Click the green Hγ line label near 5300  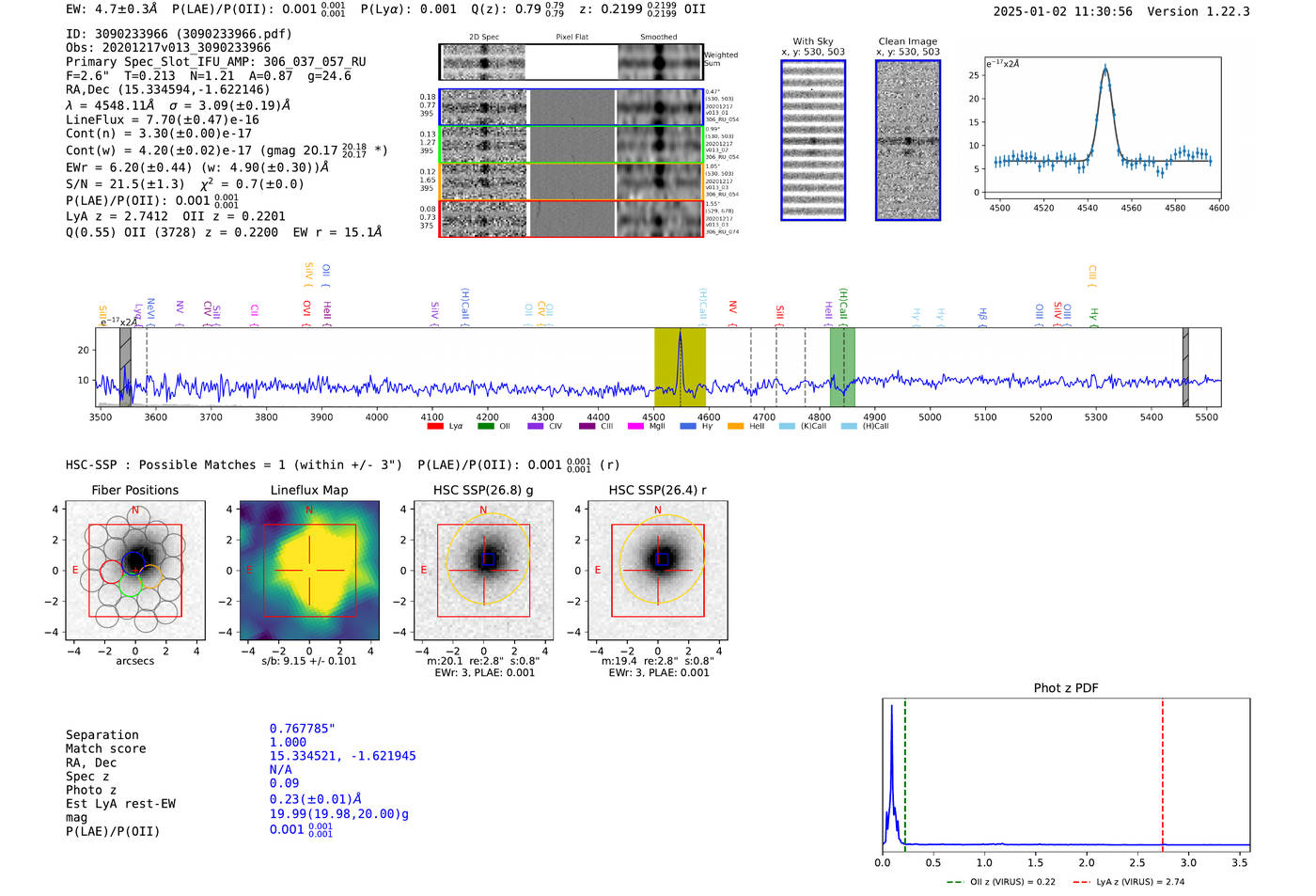(x=1093, y=316)
